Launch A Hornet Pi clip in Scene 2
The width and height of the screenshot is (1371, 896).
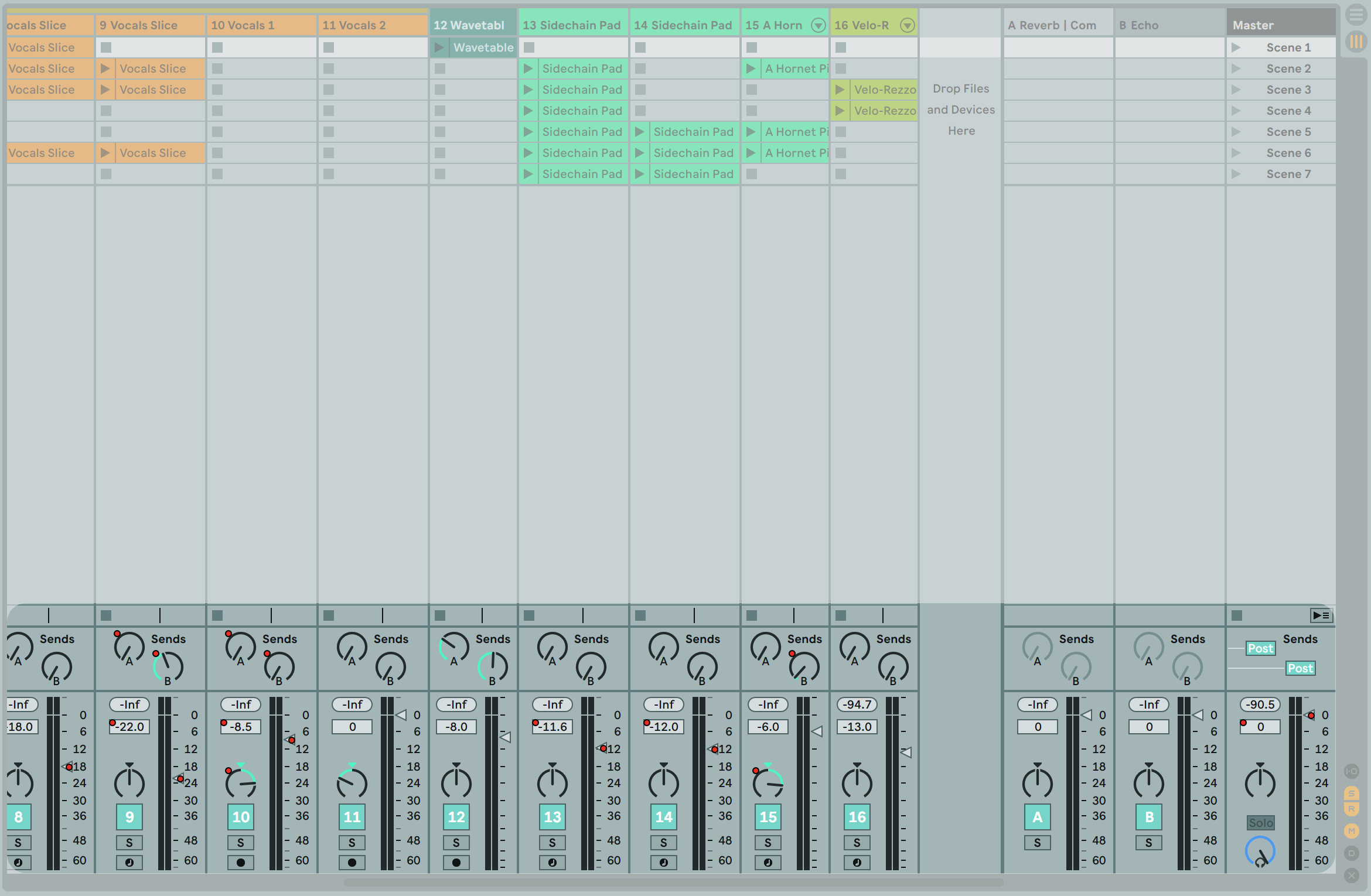click(x=751, y=69)
